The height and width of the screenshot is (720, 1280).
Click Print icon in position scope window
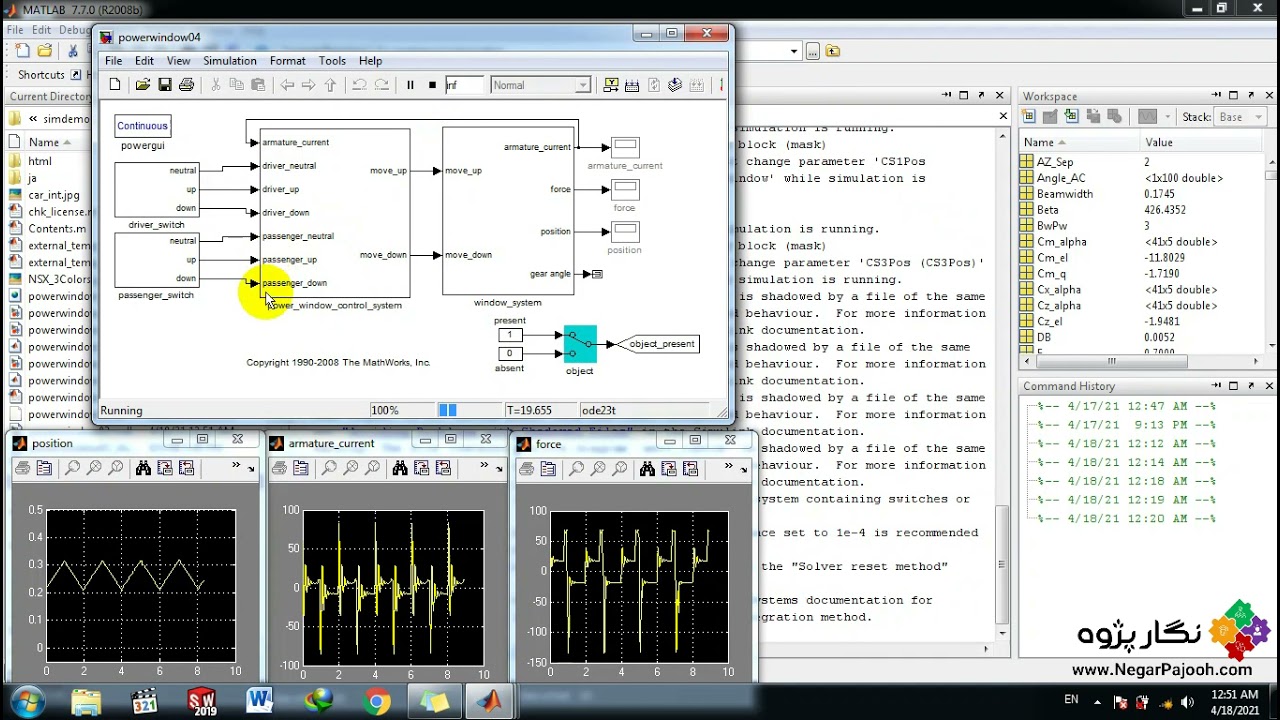click(x=23, y=468)
